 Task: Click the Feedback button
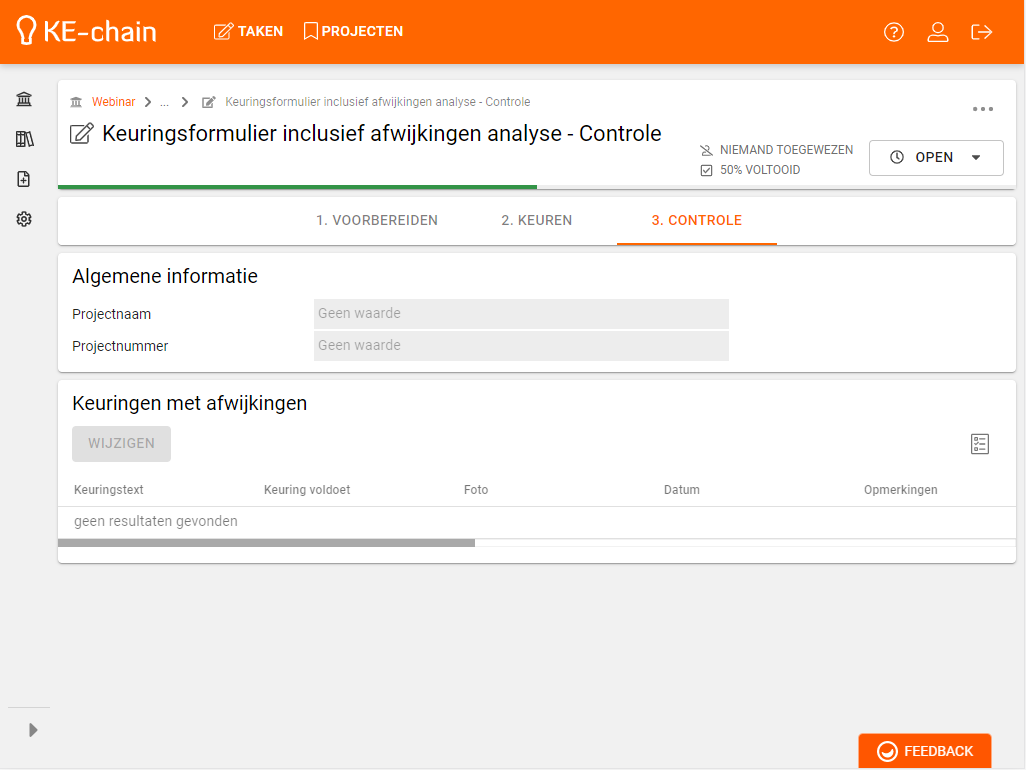click(925, 751)
